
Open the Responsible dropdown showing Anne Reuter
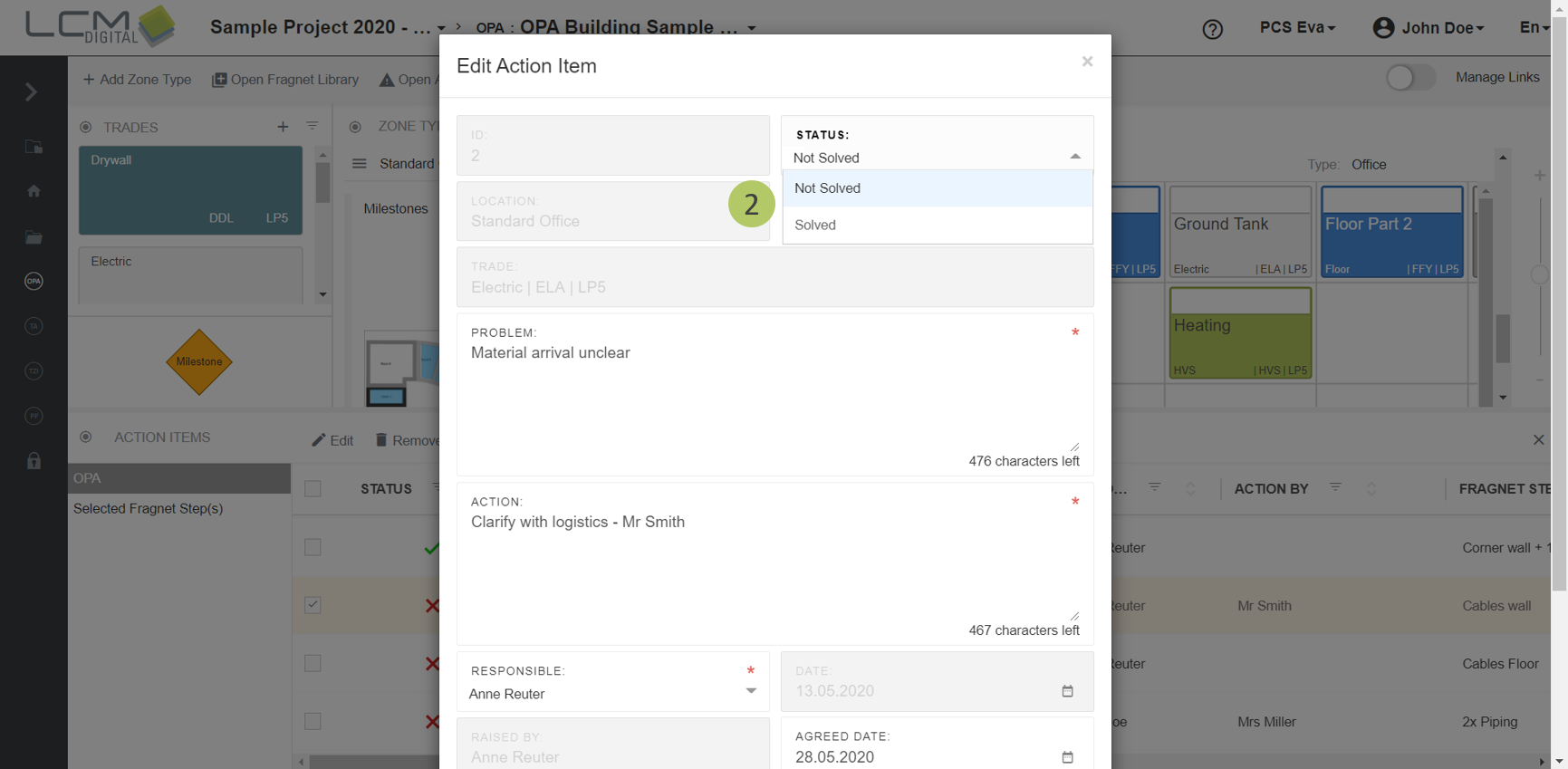[612, 694]
